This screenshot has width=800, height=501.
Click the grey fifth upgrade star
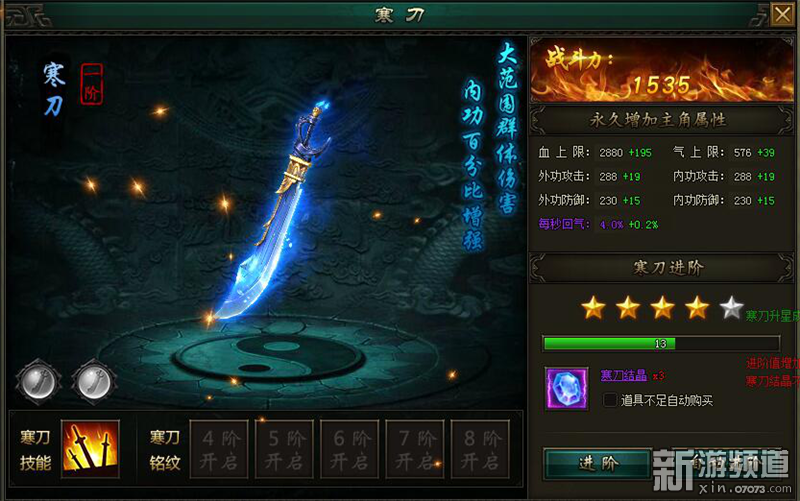click(731, 308)
